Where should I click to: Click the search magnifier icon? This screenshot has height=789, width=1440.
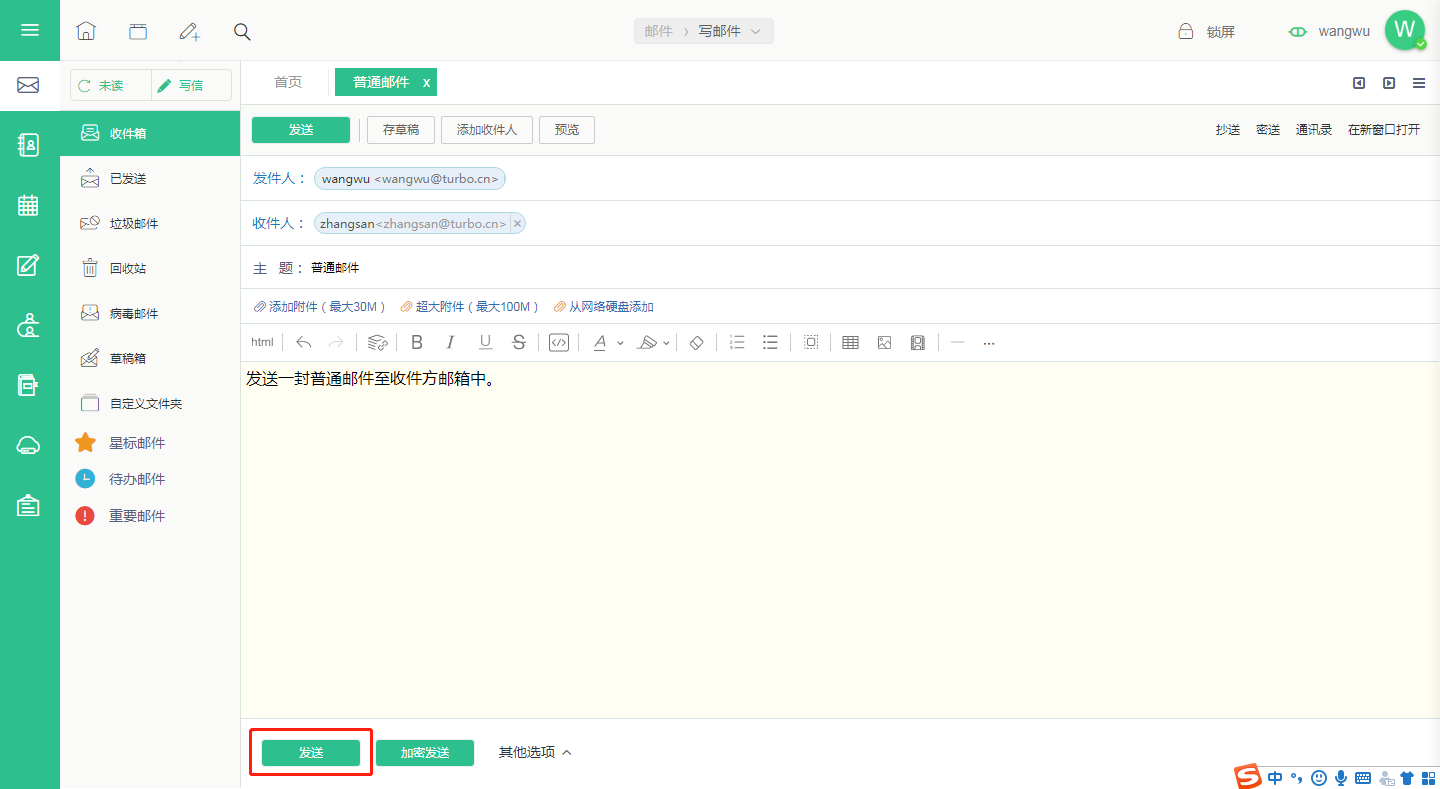(242, 32)
